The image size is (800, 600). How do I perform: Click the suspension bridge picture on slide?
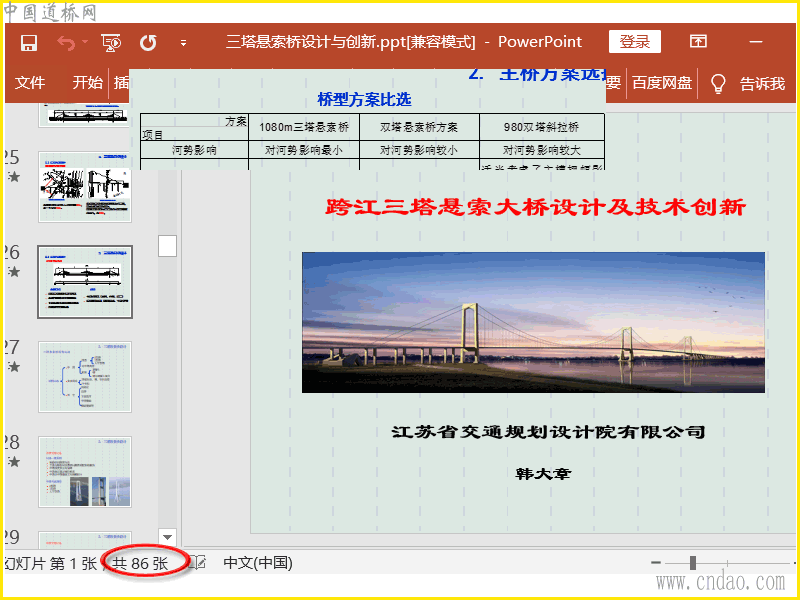[x=533, y=322]
